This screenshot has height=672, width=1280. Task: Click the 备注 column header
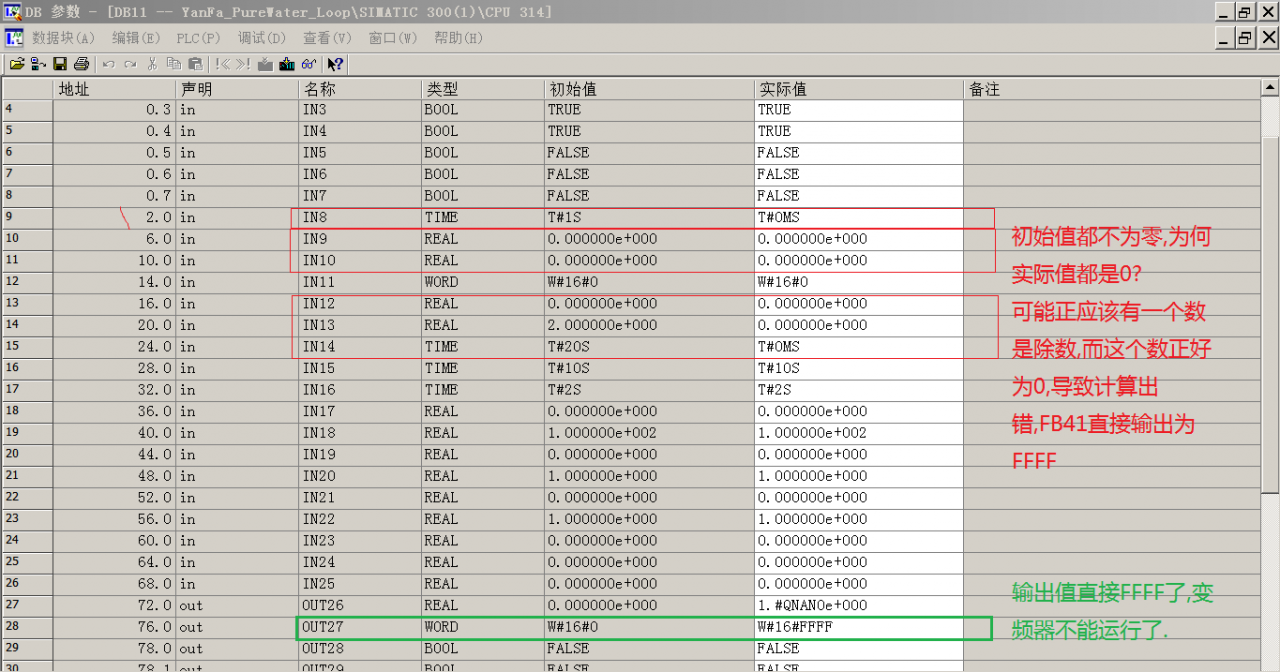click(1112, 89)
